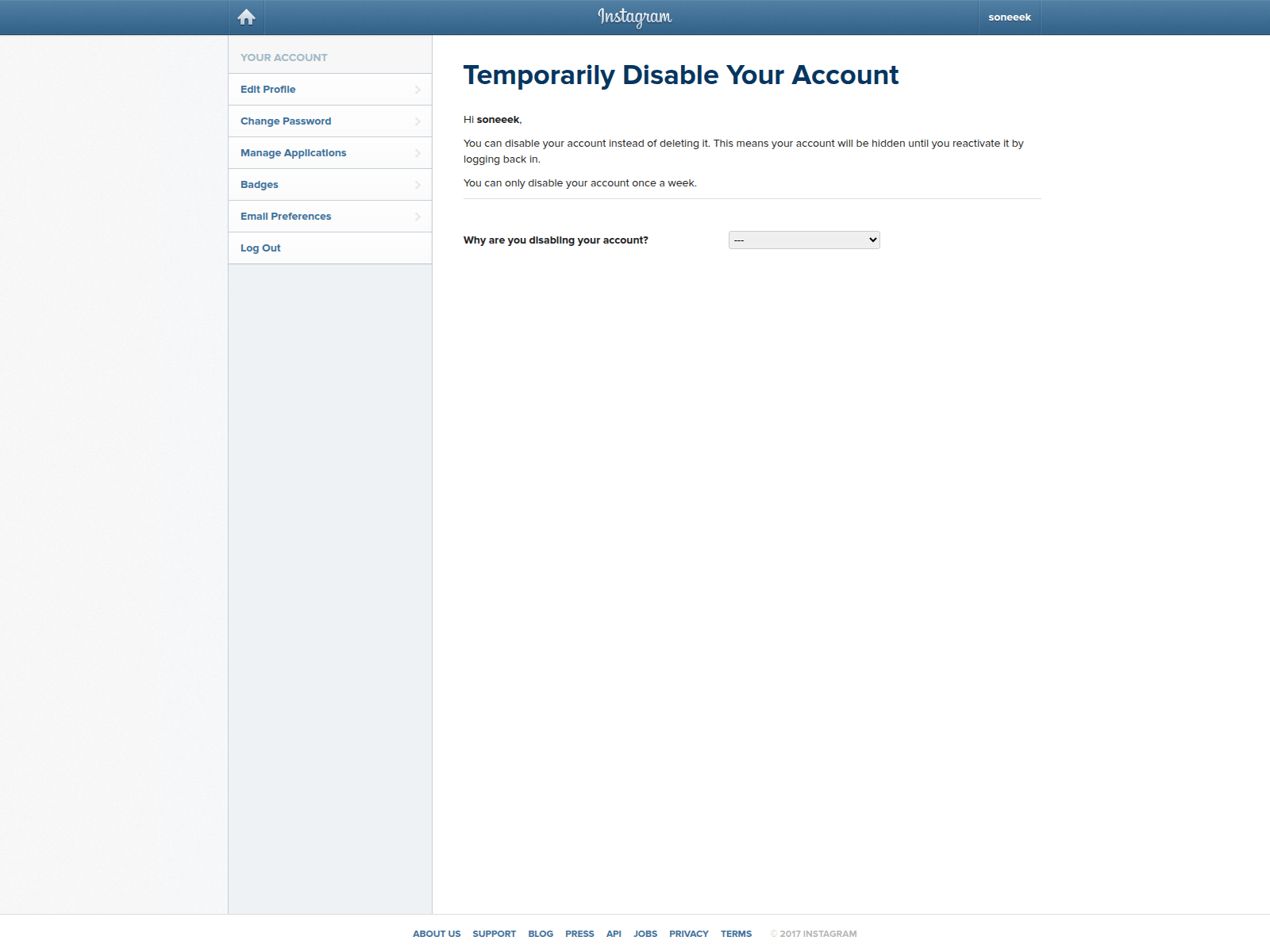Click the Instagram logo in header
Viewport: 1270px width, 952px height.
(x=635, y=17)
